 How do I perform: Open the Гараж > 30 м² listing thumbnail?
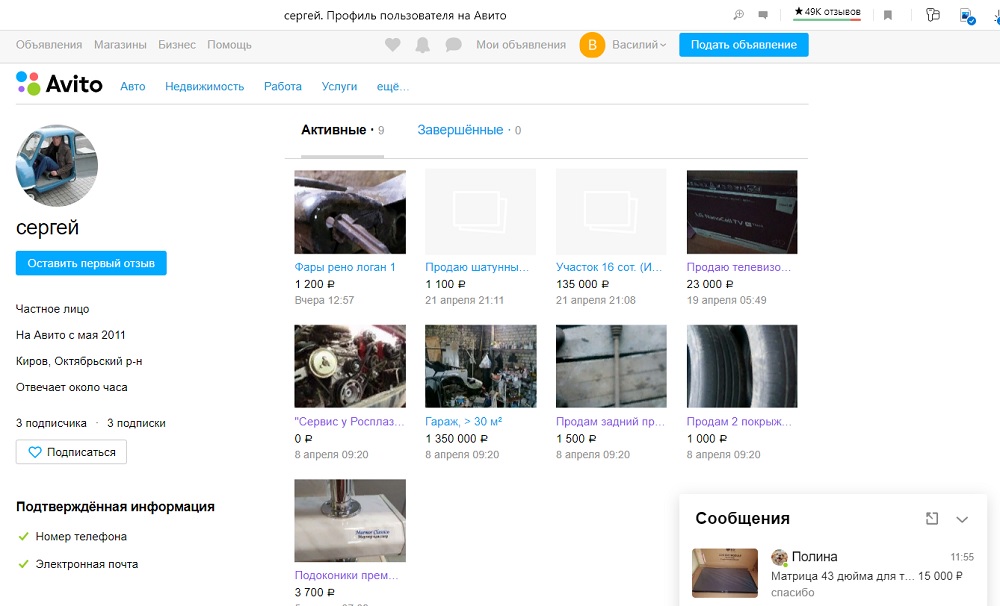[x=480, y=366]
